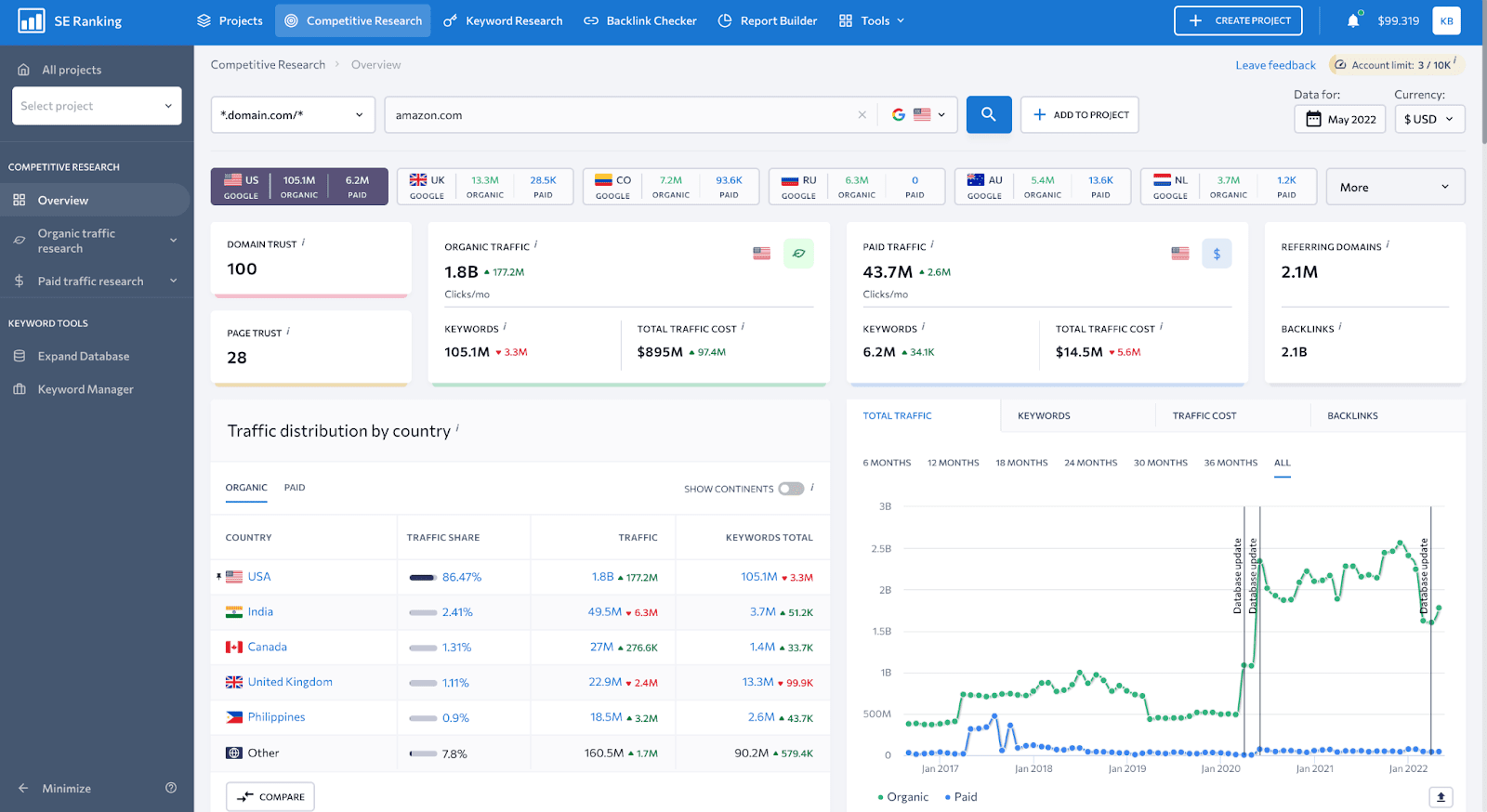Click the Domain Trust info icon
The height and width of the screenshot is (812, 1487).
point(304,242)
